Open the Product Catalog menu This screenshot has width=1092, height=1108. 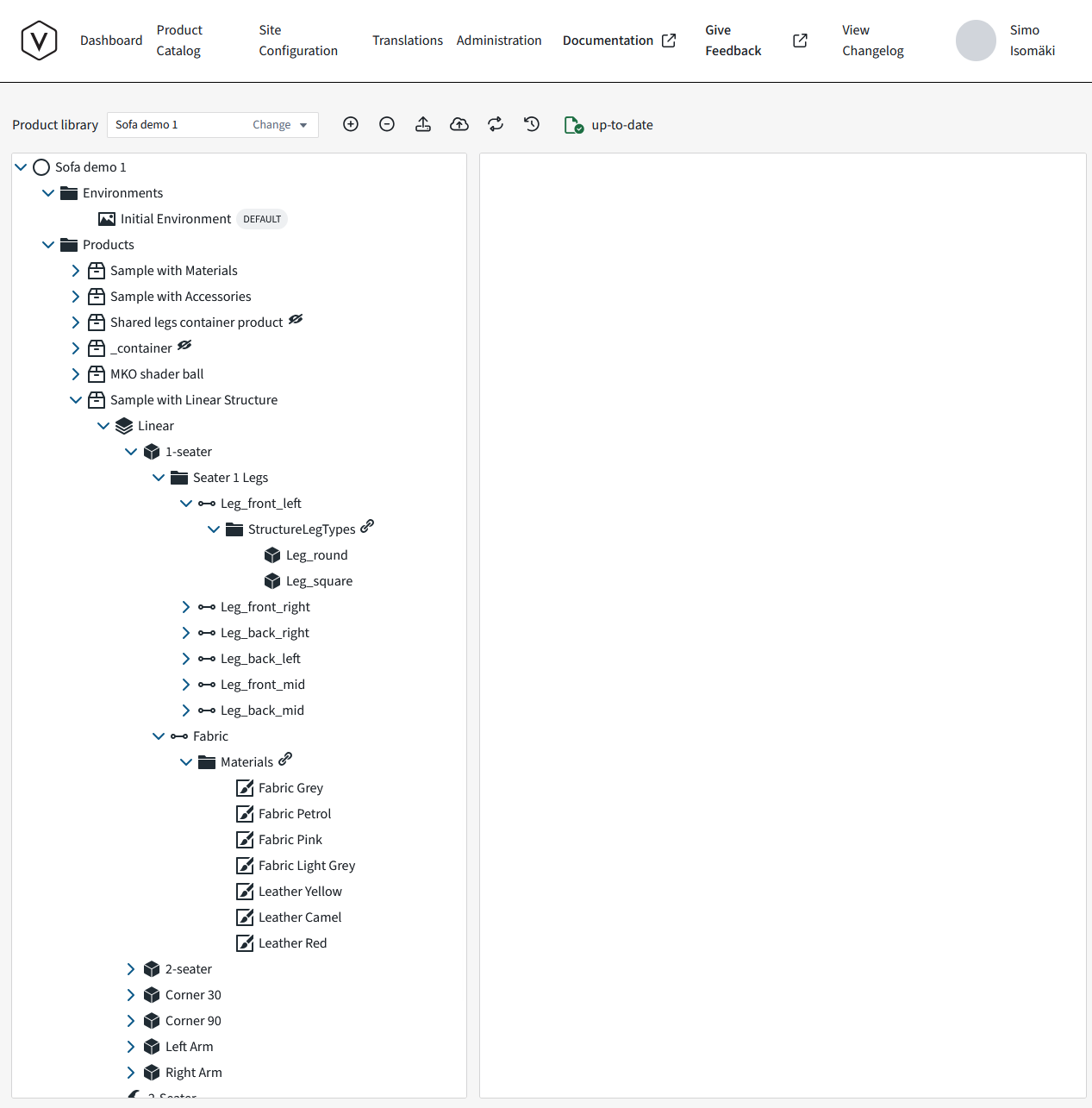(x=179, y=41)
